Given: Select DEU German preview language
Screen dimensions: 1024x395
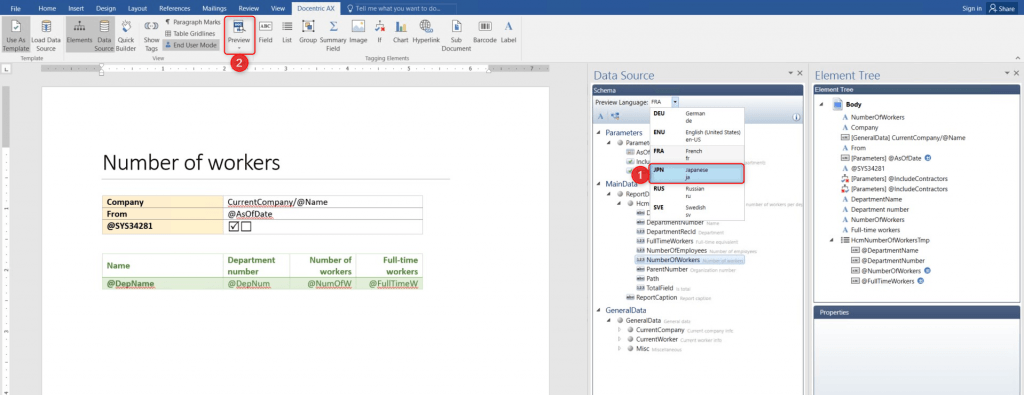Looking at the screenshot, I should (x=697, y=117).
